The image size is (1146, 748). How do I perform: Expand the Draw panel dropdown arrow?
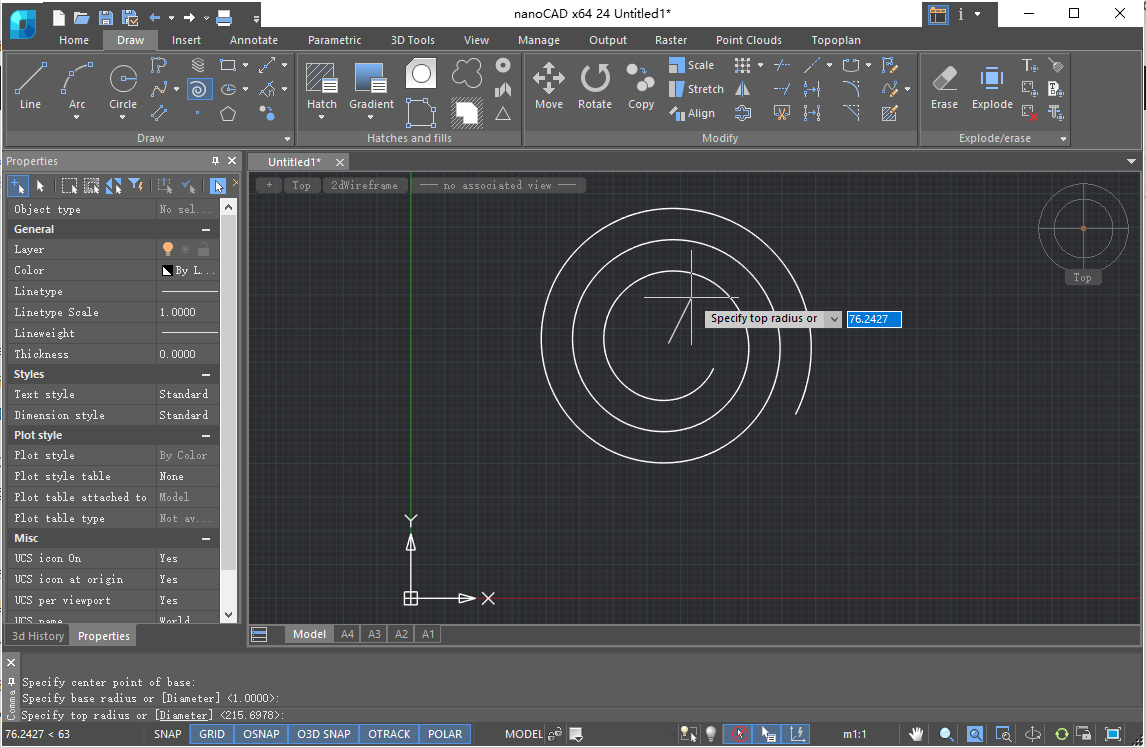[287, 138]
